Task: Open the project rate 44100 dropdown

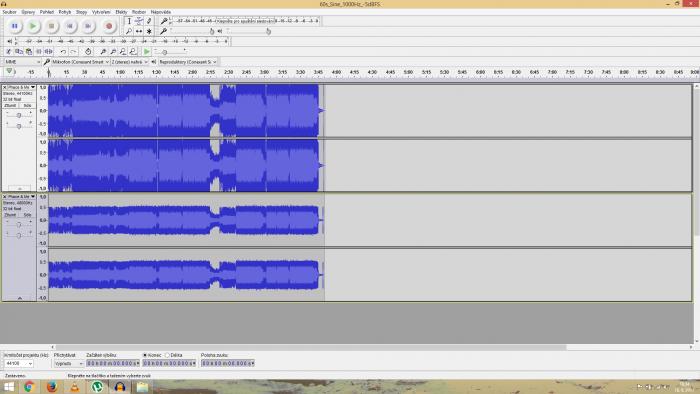Action: (x=19, y=364)
